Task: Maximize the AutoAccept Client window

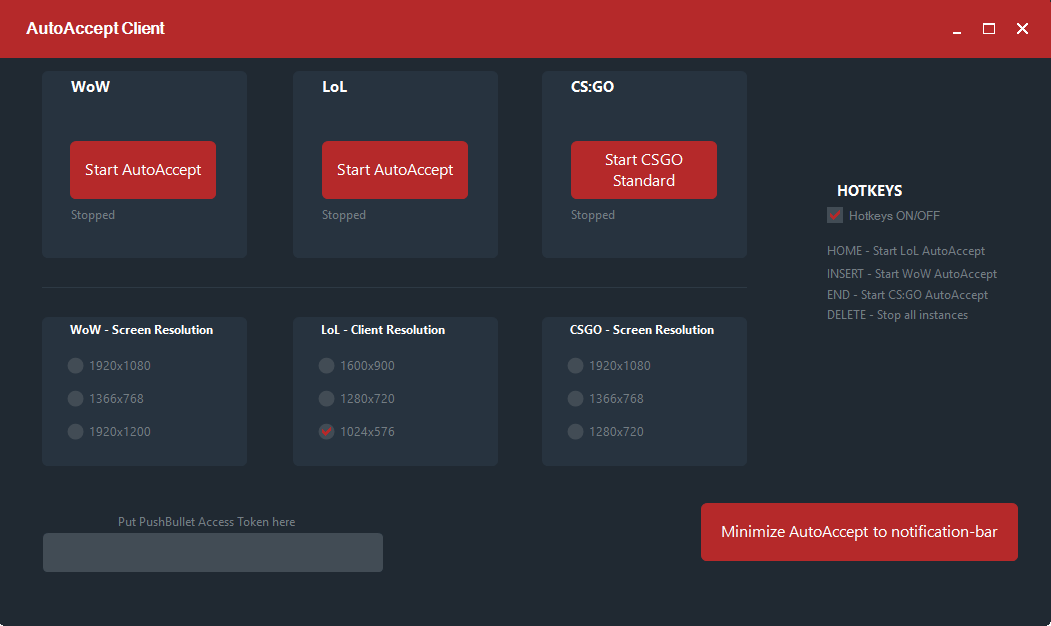Action: pyautogui.click(x=989, y=29)
